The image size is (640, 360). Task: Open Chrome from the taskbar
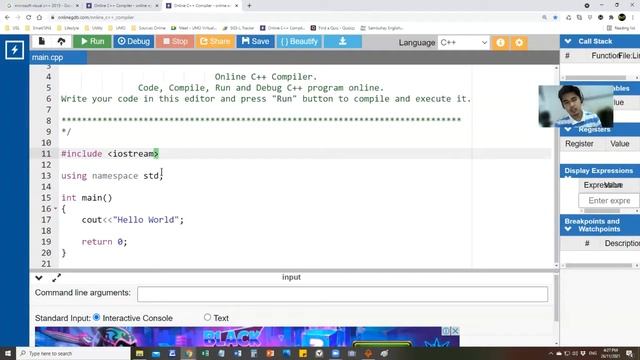[x=188, y=353]
